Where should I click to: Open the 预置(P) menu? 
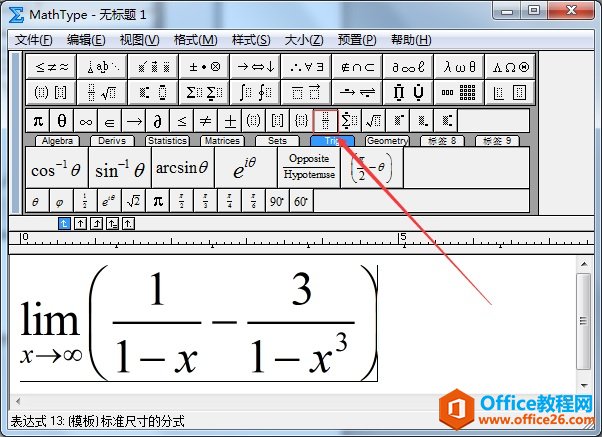click(x=357, y=40)
